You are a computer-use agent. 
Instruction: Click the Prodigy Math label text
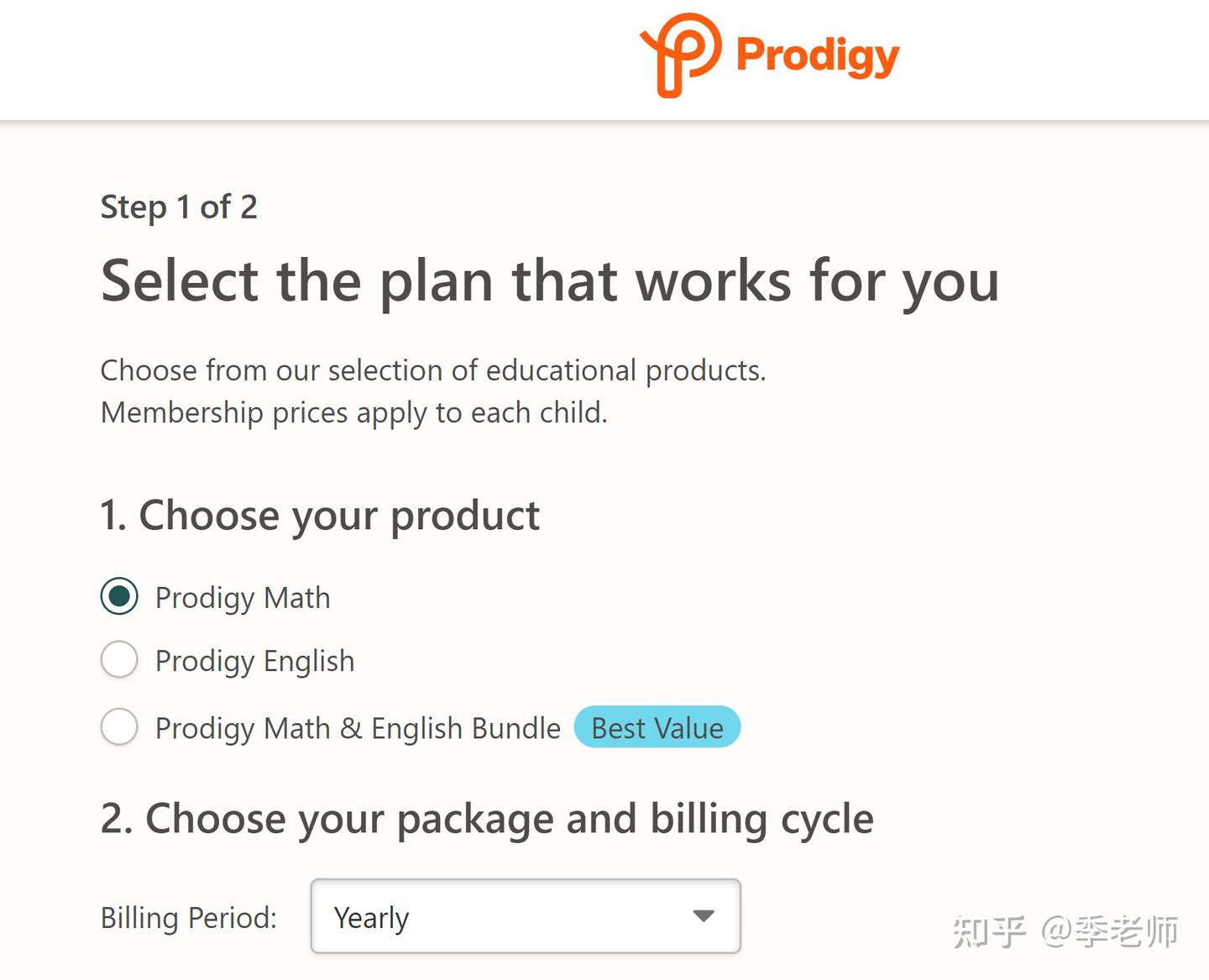tap(242, 597)
